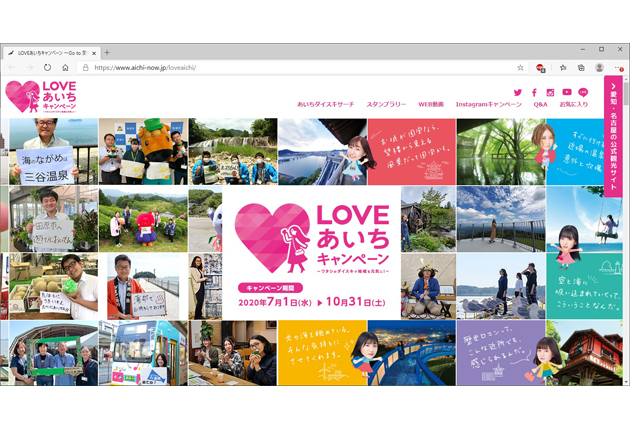Open photo with 三谷温泉 sign

(53, 152)
